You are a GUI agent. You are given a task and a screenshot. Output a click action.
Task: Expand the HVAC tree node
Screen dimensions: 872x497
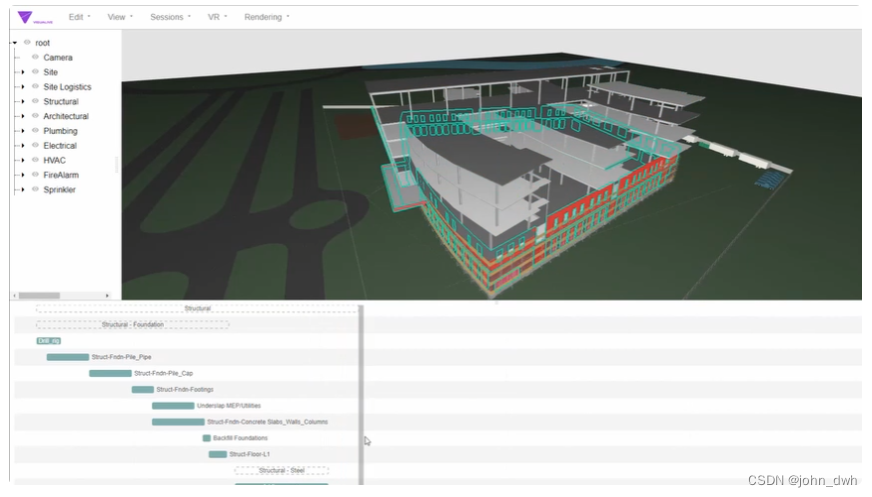23,160
